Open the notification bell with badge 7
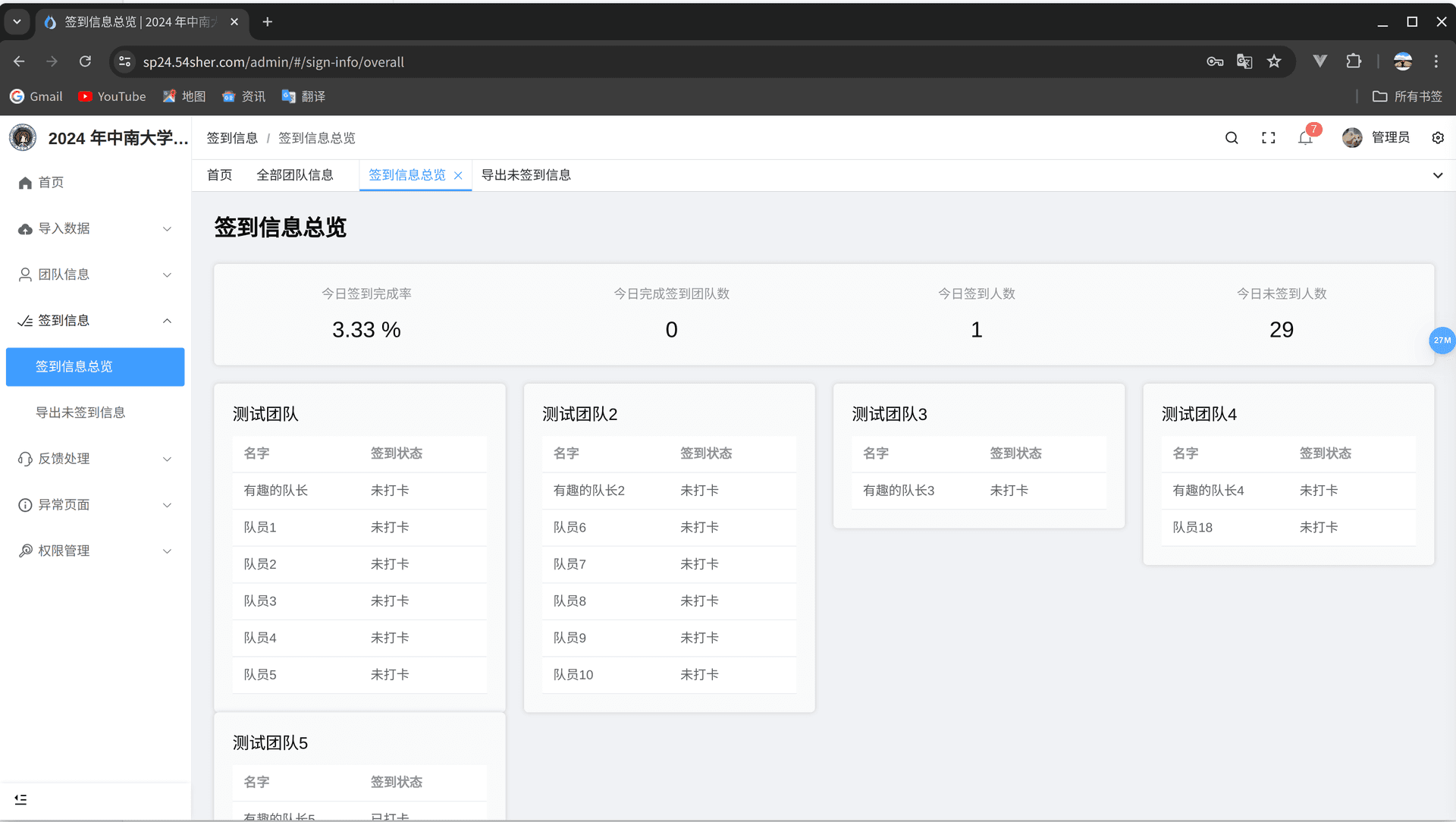 coord(1305,138)
